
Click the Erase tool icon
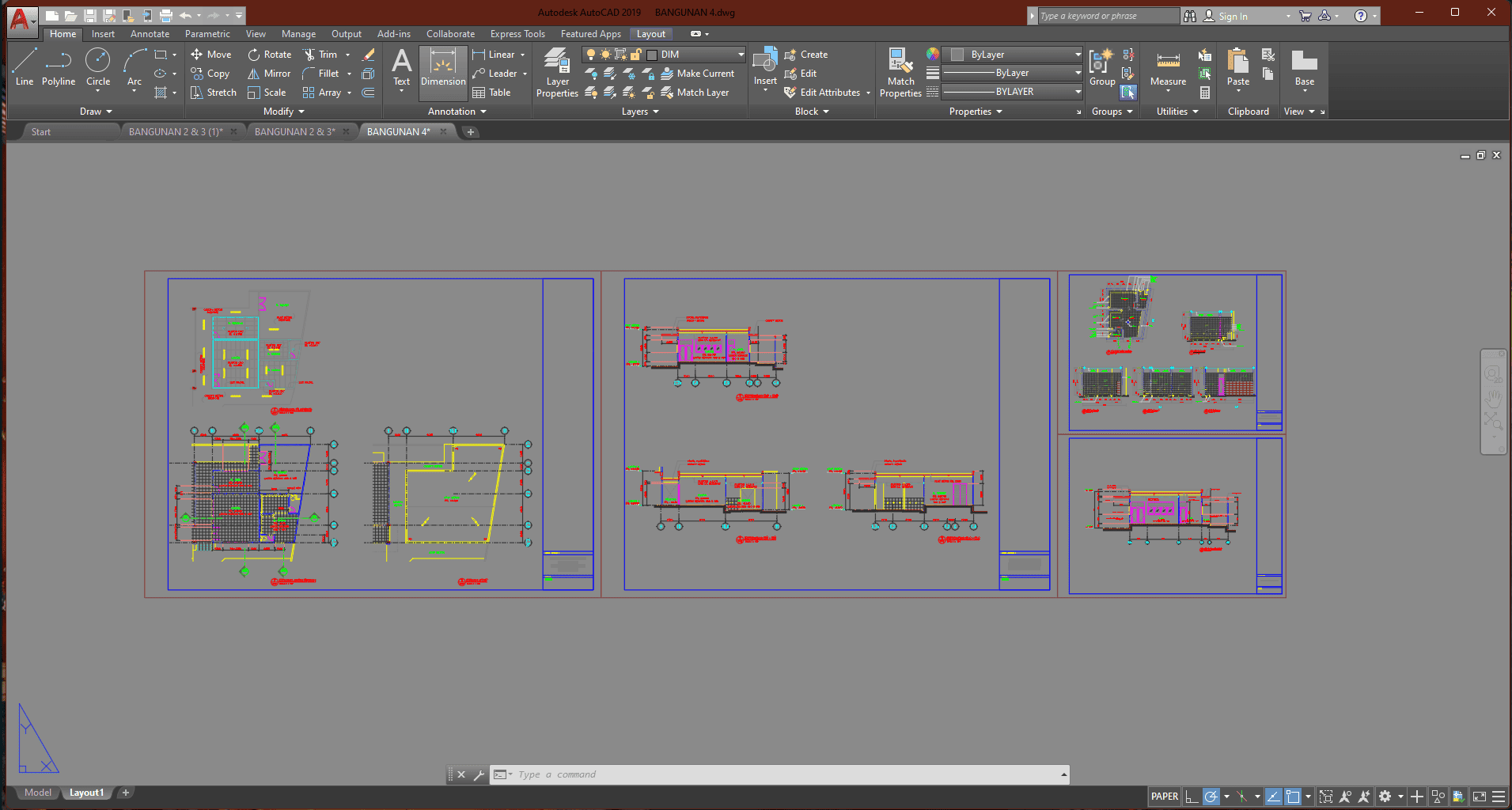tap(368, 55)
